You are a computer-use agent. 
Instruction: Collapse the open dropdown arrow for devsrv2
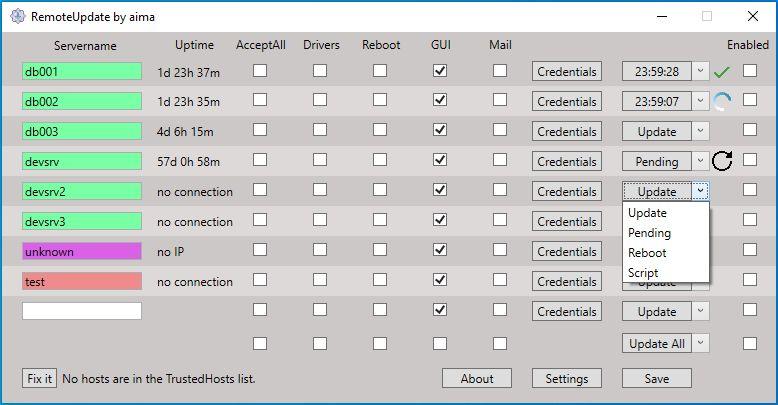(701, 192)
